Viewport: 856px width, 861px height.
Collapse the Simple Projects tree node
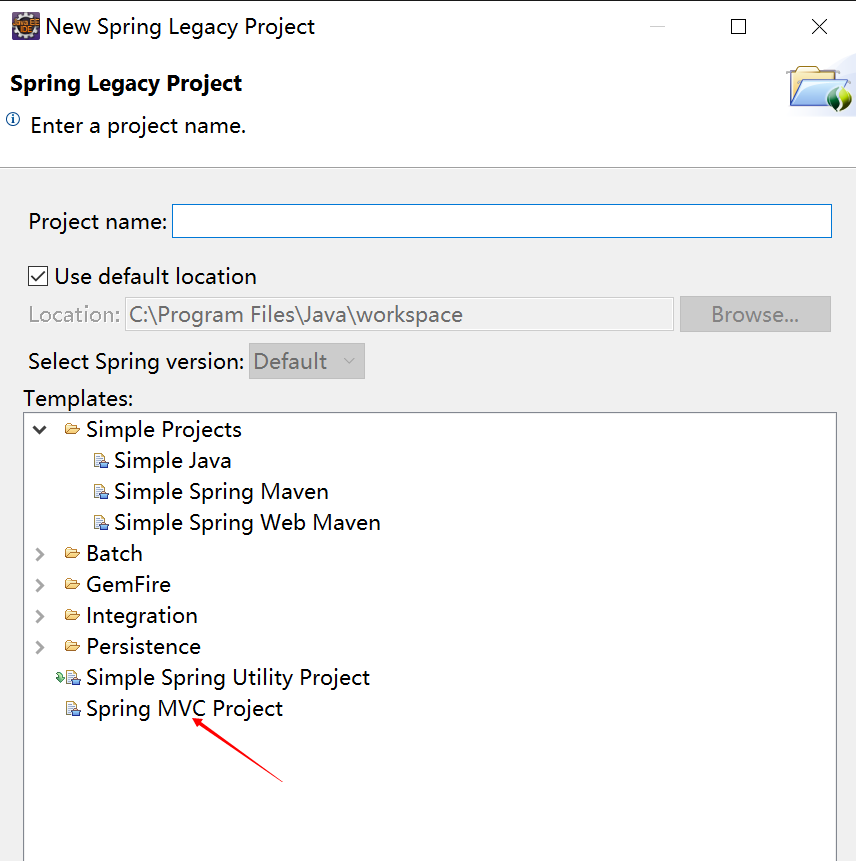pos(40,429)
